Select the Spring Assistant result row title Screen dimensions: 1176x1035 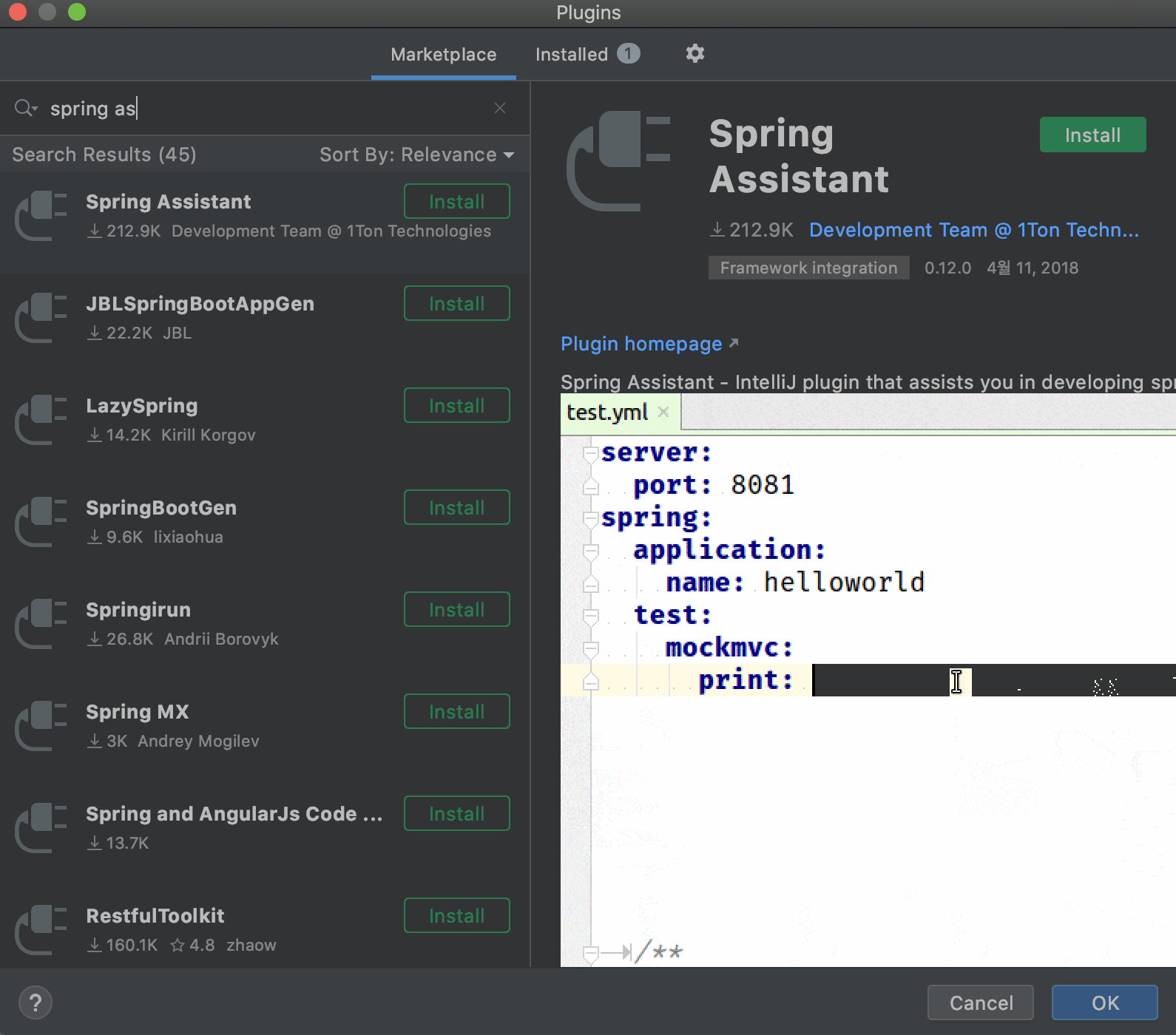(x=169, y=202)
